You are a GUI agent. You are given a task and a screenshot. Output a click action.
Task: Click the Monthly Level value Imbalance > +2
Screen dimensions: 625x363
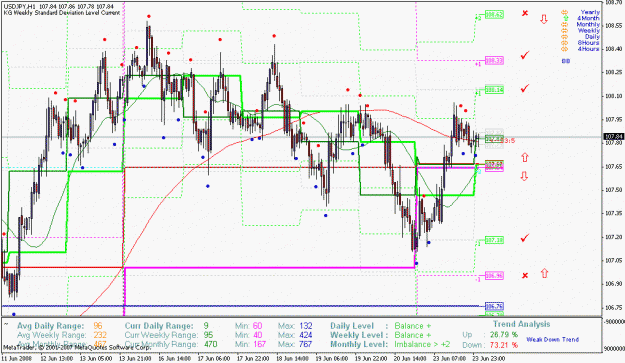click(x=422, y=344)
